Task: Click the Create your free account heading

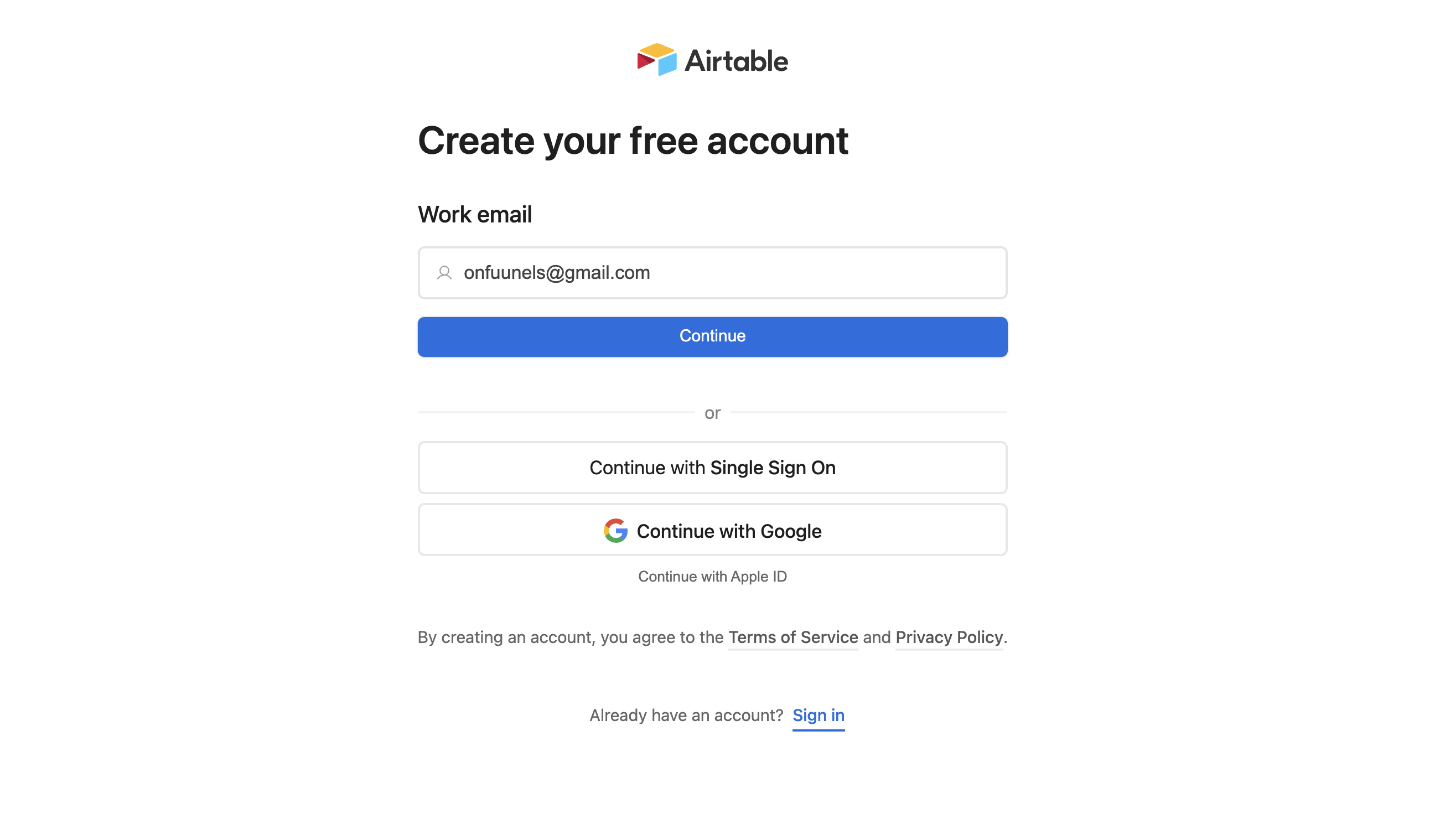Action: (x=633, y=141)
